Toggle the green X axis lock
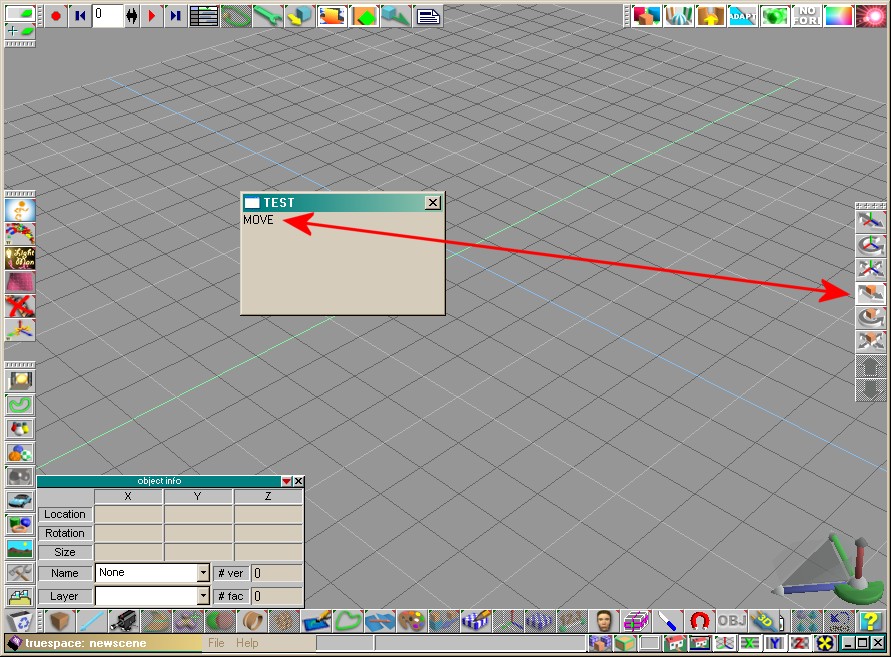The height and width of the screenshot is (657, 891). tap(750, 643)
